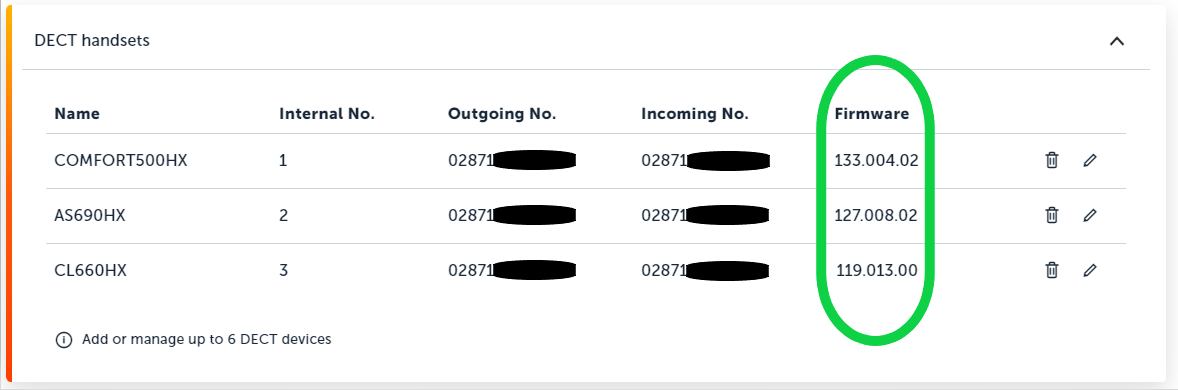This screenshot has height=390, width=1178.
Task: Edit the CL660HX handset entry
Action: [x=1089, y=270]
